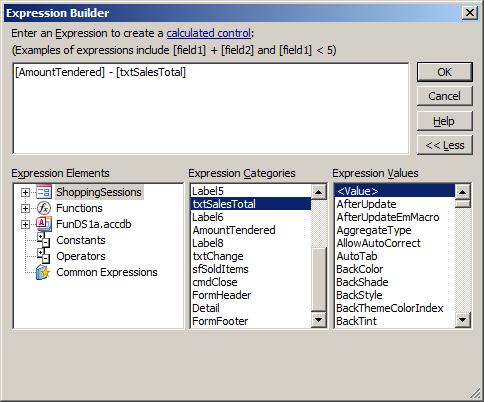The width and height of the screenshot is (484, 402).
Task: Select BackTint in Expression Values
Action: (395, 321)
